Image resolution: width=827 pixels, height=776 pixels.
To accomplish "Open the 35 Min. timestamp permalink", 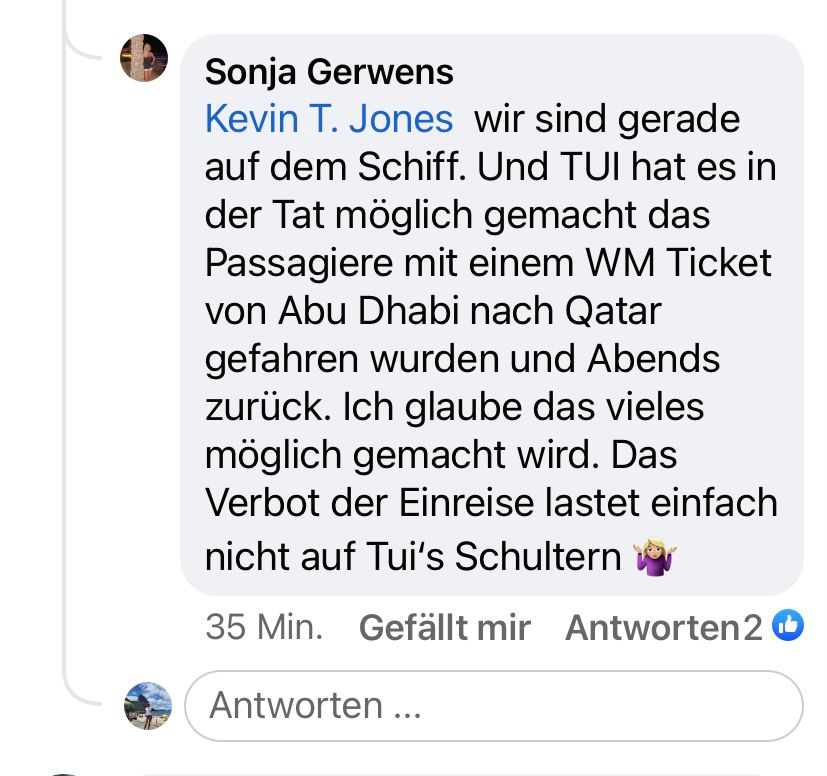I will (x=264, y=628).
